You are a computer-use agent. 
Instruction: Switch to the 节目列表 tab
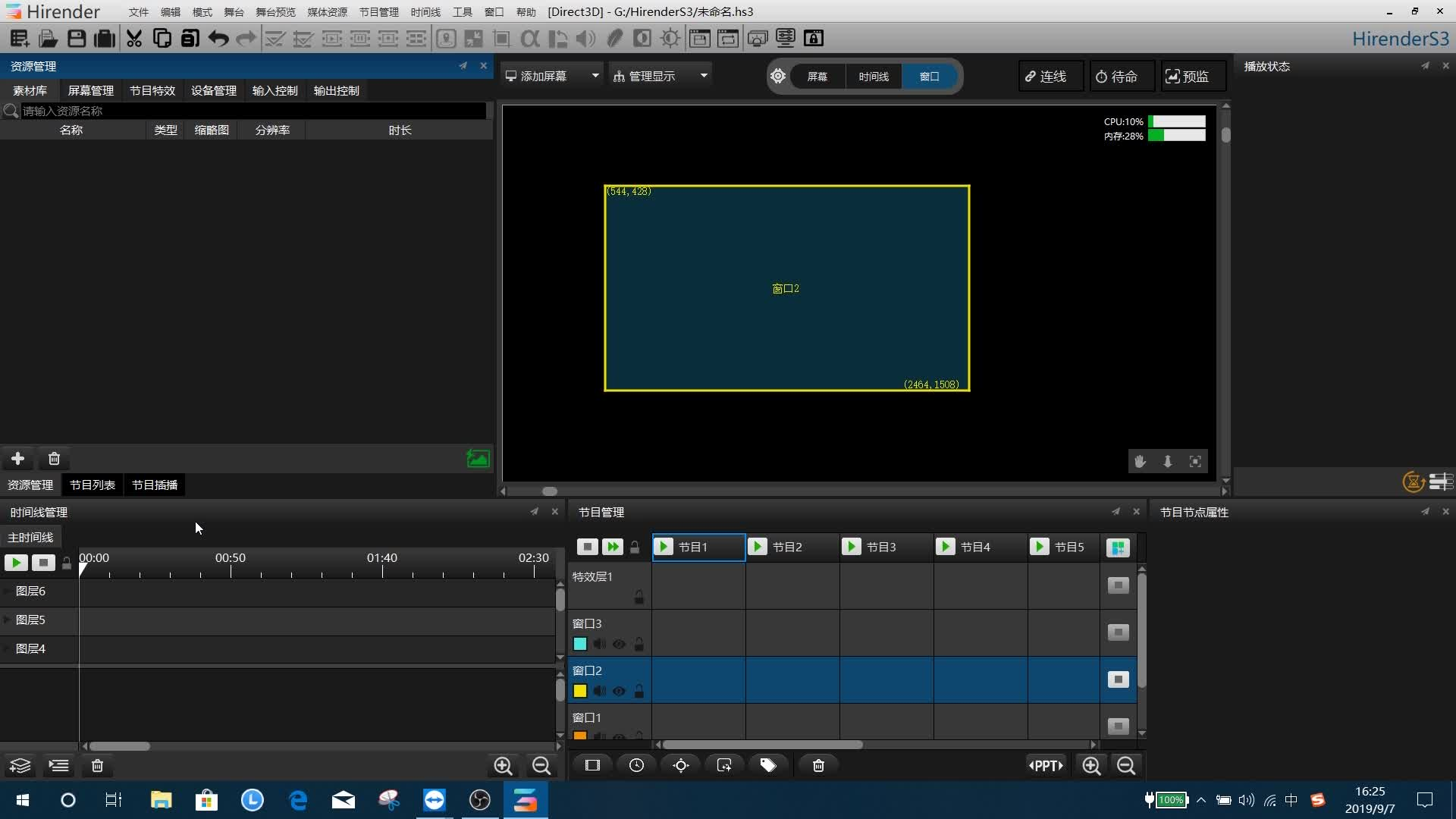click(x=93, y=485)
